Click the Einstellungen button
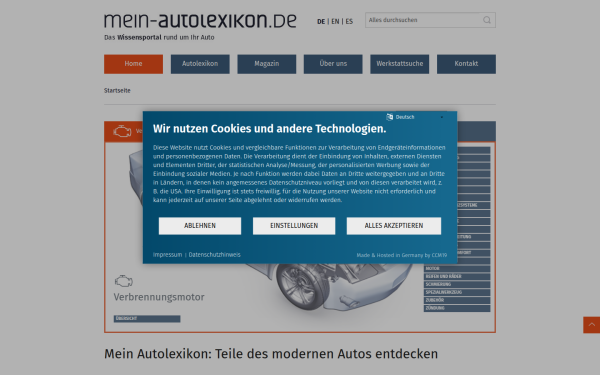 294,226
